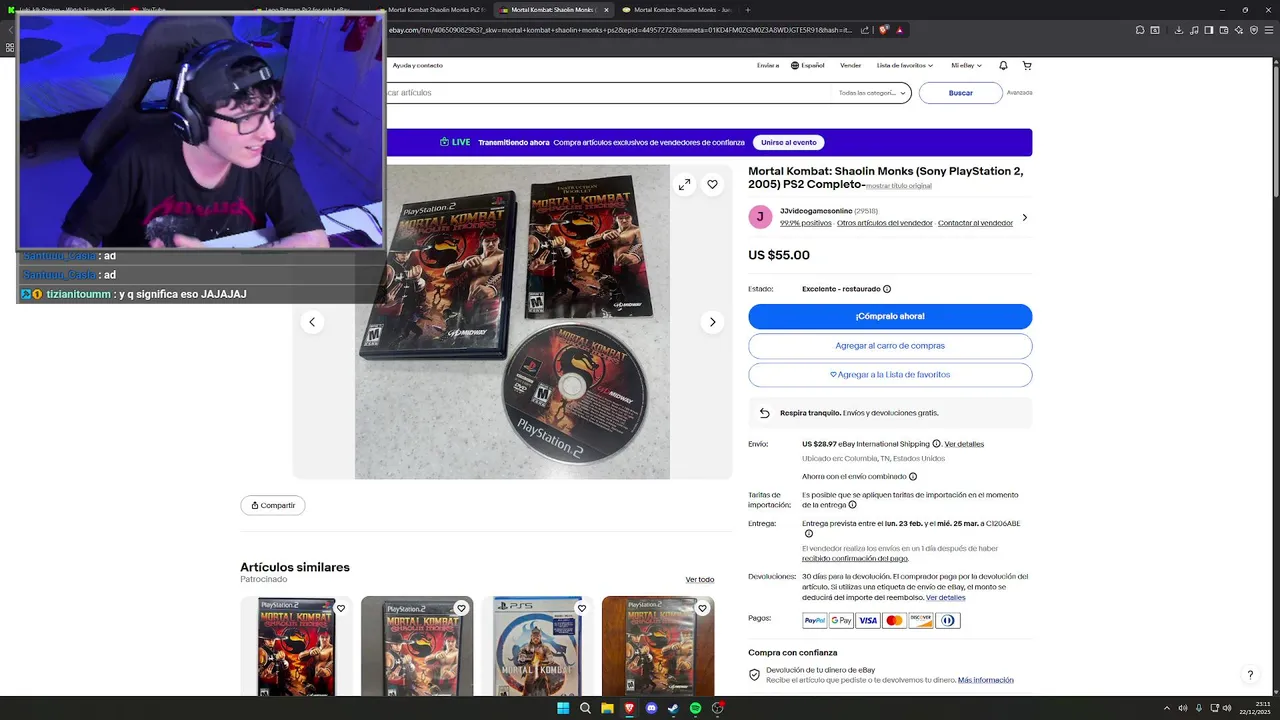The width and height of the screenshot is (1280, 720).
Task: Click the ¡Cómpralo ahora! button
Action: click(890, 316)
